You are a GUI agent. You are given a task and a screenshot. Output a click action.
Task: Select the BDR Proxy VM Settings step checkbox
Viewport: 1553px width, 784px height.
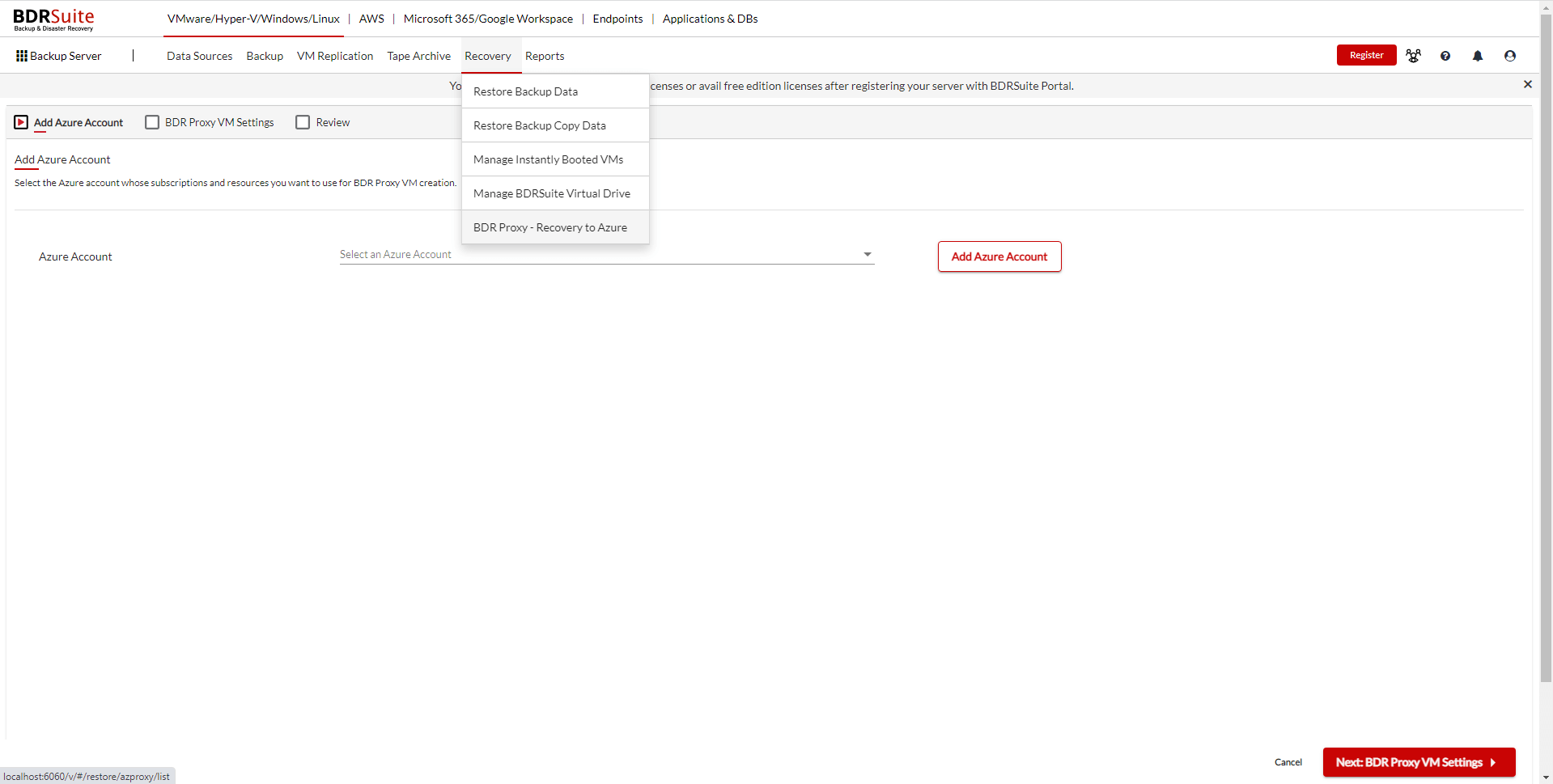pyautogui.click(x=152, y=122)
